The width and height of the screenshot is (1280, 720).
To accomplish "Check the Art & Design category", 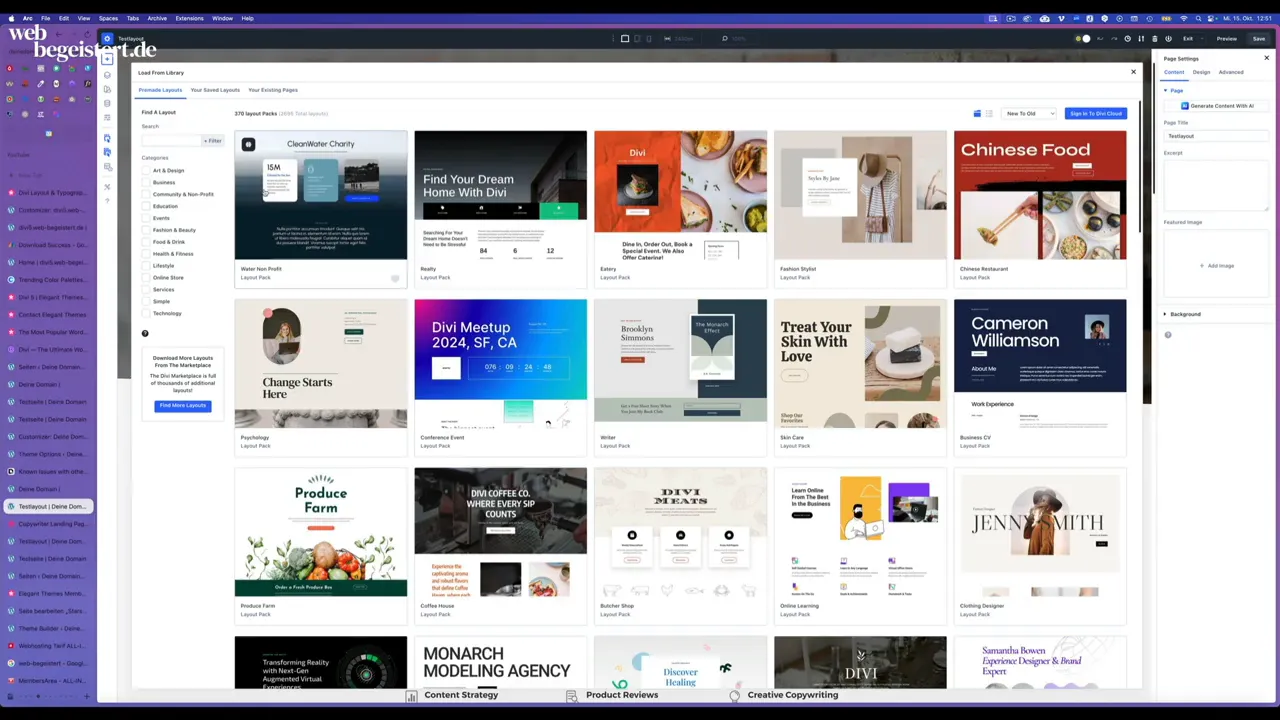I will tap(146, 171).
